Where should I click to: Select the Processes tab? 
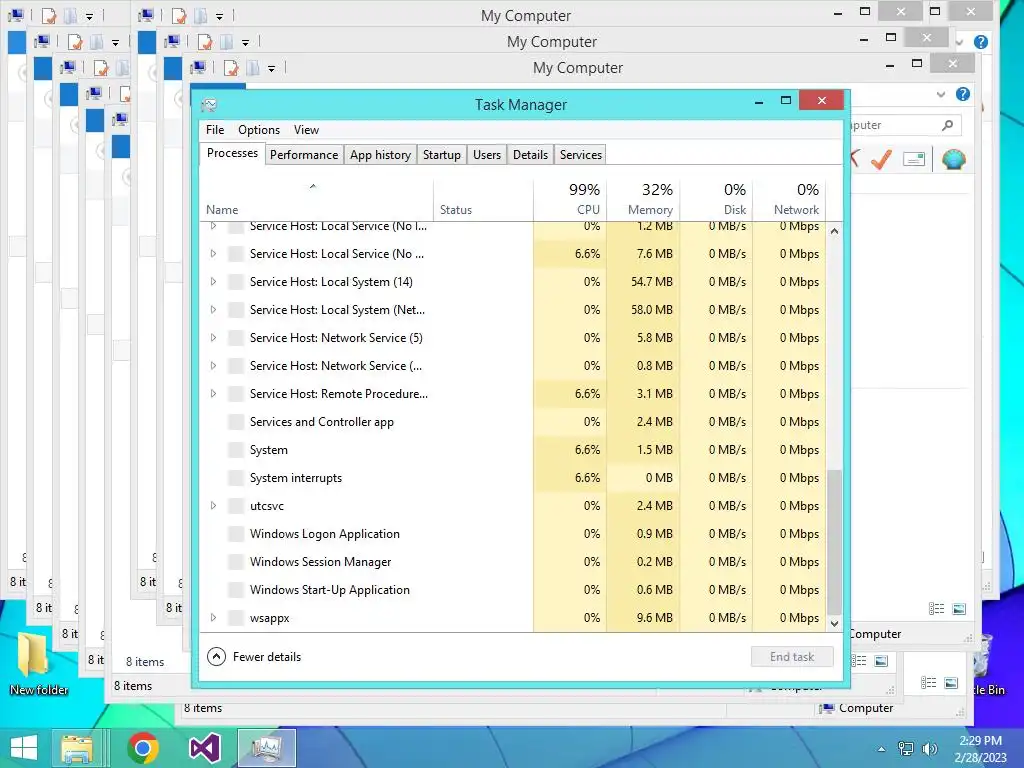click(x=232, y=153)
